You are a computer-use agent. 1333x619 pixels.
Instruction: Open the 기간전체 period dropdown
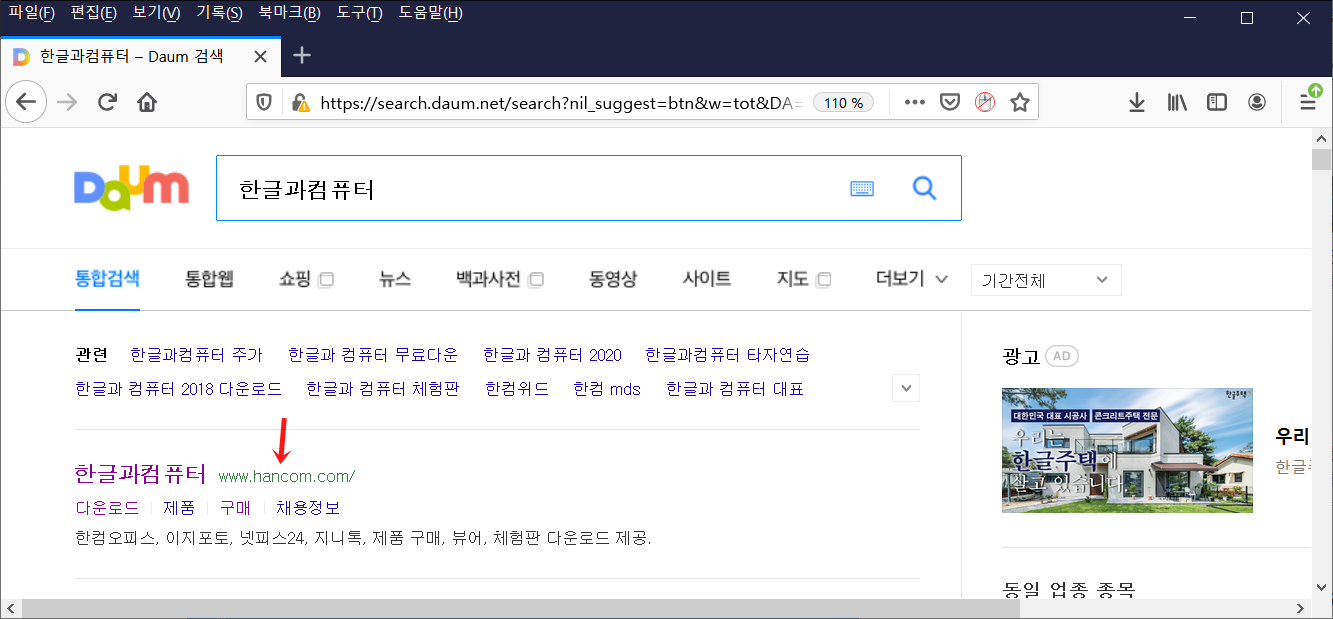click(x=1046, y=280)
